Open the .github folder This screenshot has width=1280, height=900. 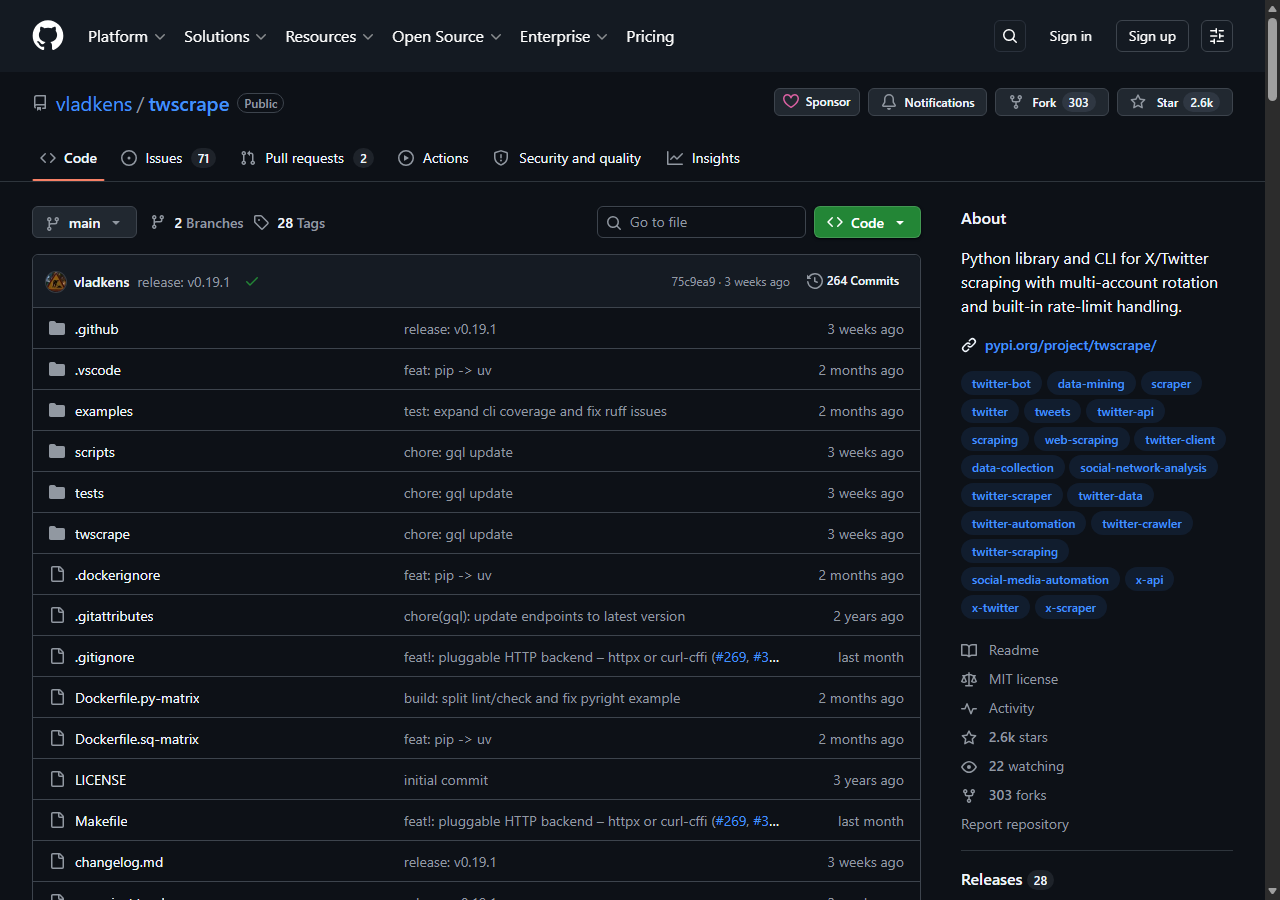[97, 329]
